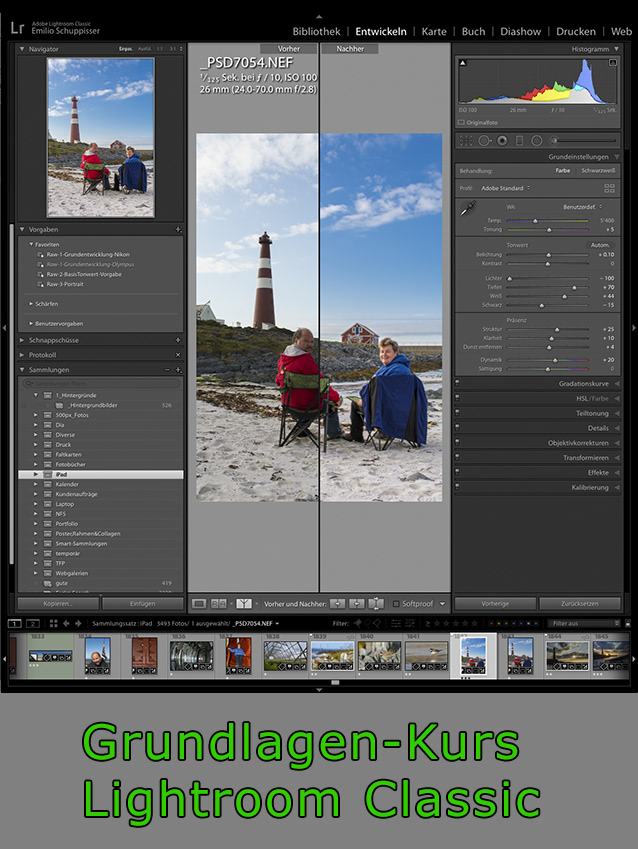Add new preset with plus icon
Screen dimensions: 638x849
178,230
